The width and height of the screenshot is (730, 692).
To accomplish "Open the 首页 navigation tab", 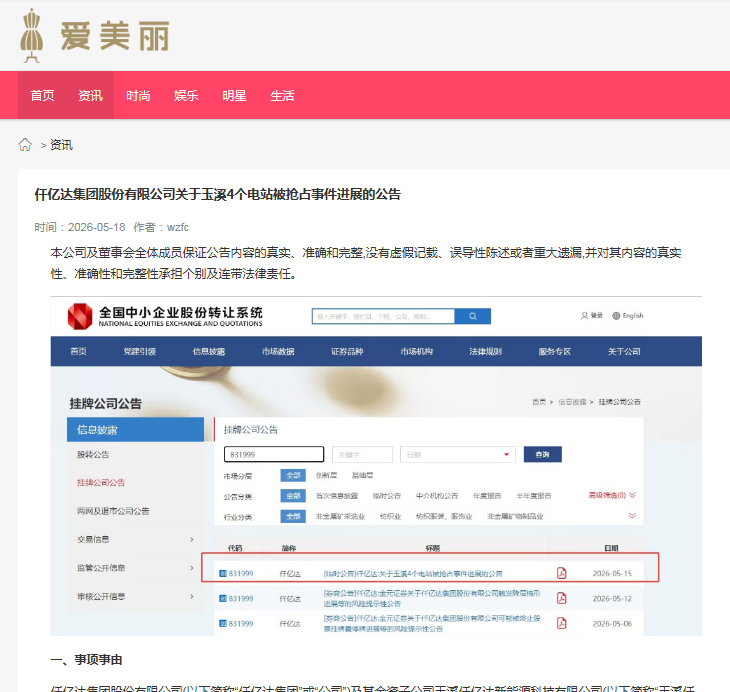I will (x=42, y=95).
